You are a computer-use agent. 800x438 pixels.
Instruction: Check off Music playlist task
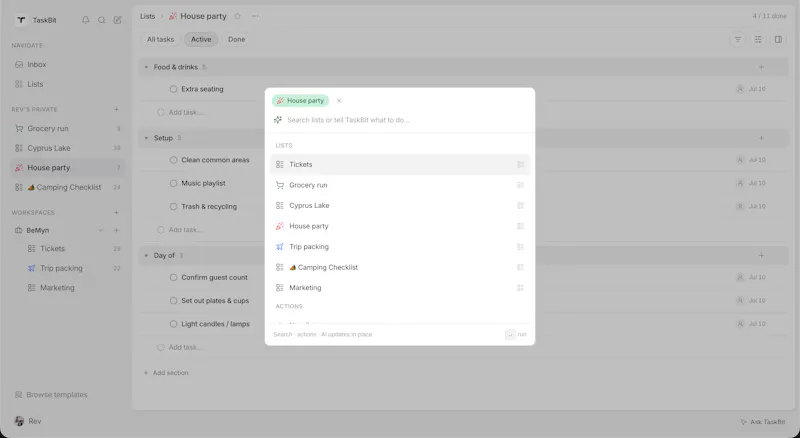coord(173,183)
